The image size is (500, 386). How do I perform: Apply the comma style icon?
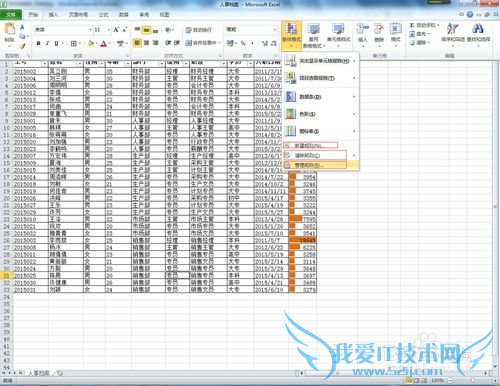click(252, 43)
